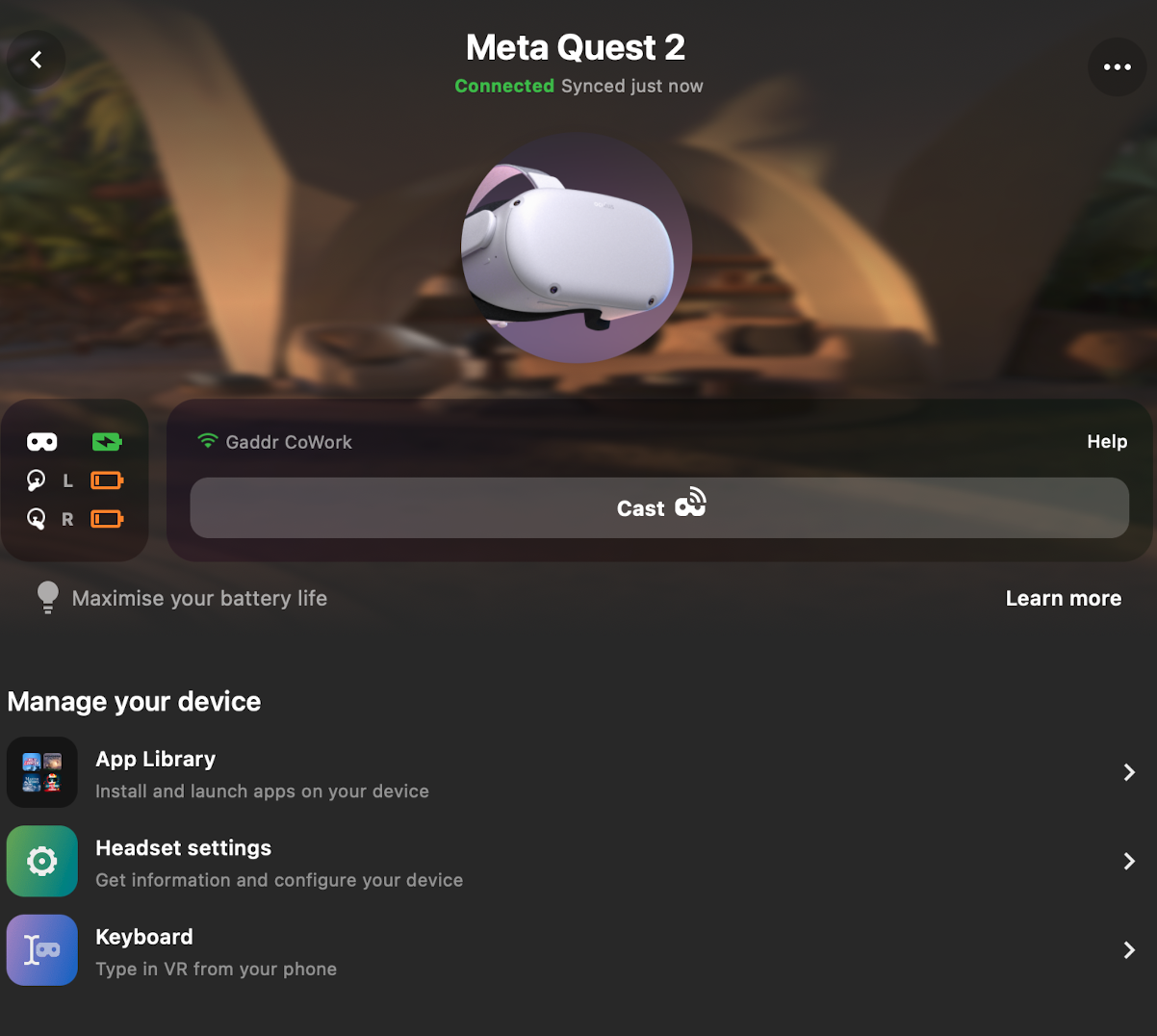Expand App Library with its chevron

click(1129, 772)
